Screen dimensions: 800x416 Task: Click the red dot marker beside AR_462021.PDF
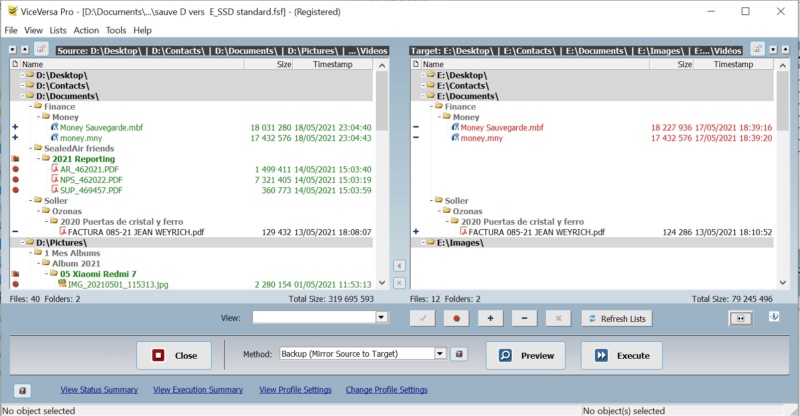[x=16, y=169]
